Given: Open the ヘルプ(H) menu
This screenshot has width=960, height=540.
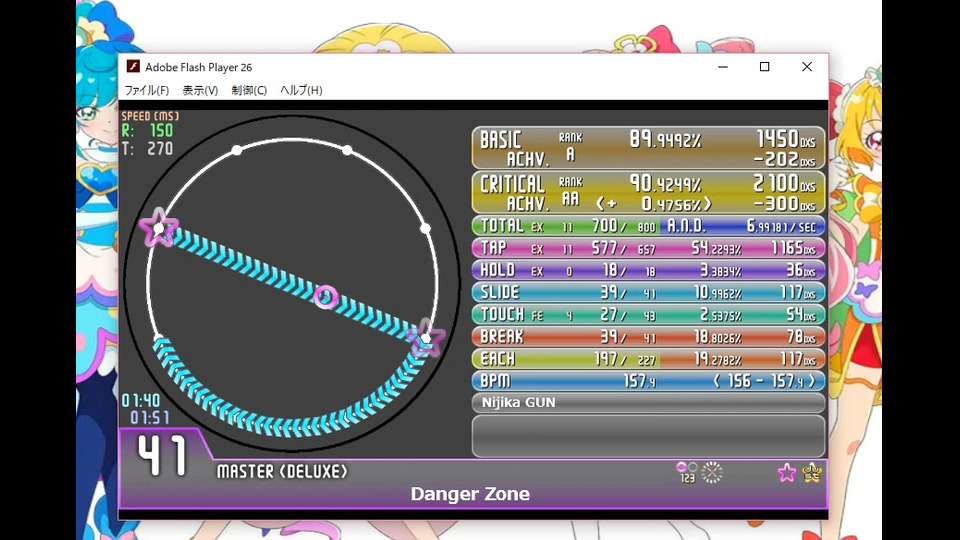Looking at the screenshot, I should [301, 90].
